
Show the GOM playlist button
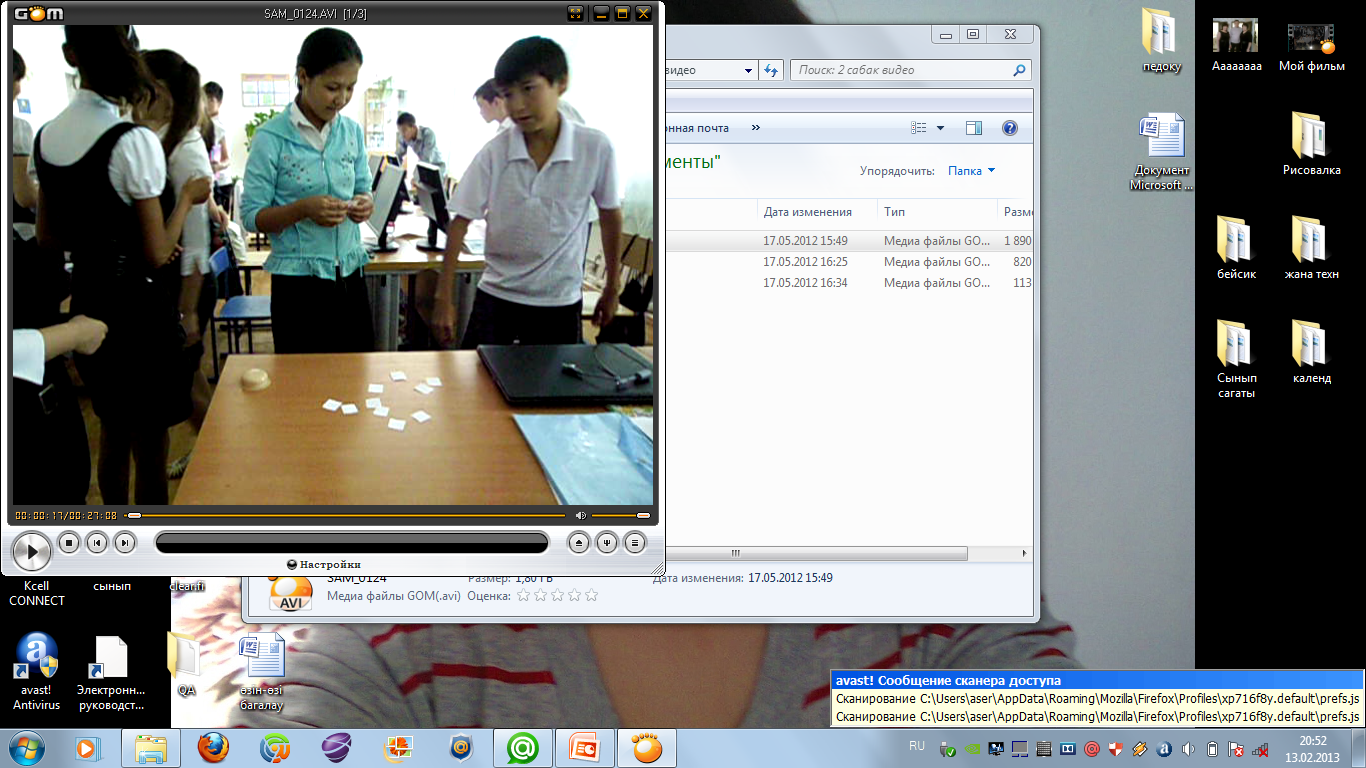(x=635, y=543)
